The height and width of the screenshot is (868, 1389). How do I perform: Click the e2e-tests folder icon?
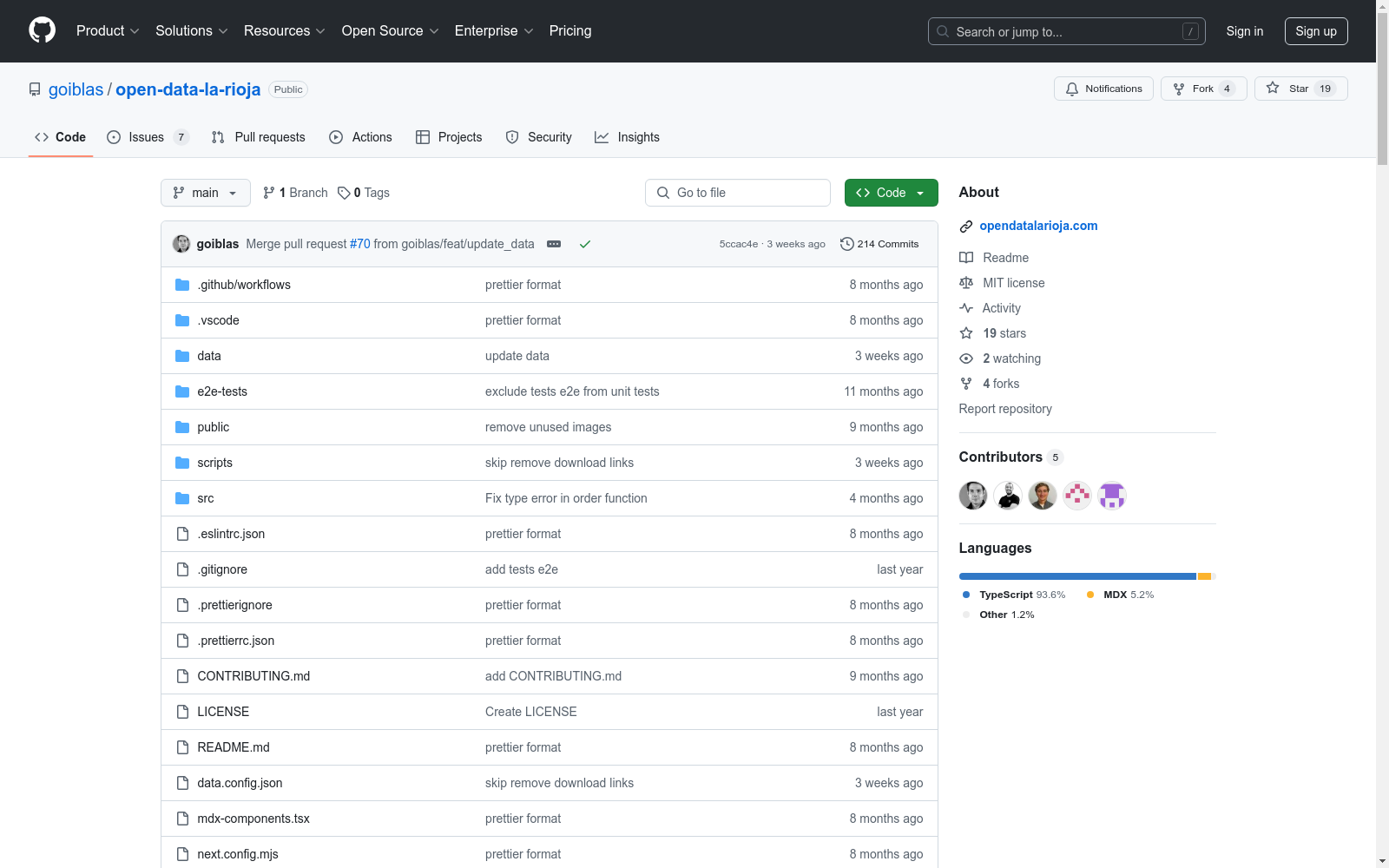coord(182,391)
